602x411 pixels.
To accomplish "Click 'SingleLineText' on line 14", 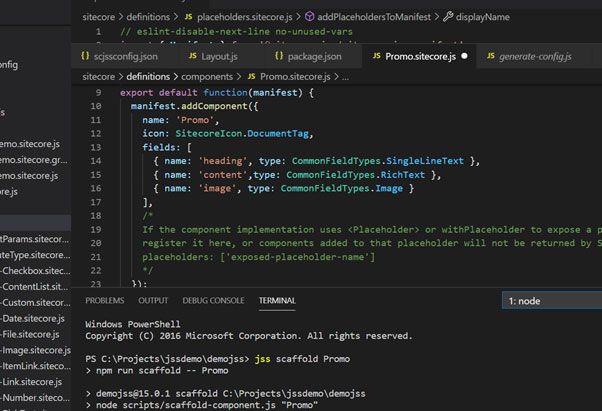I will [425, 161].
